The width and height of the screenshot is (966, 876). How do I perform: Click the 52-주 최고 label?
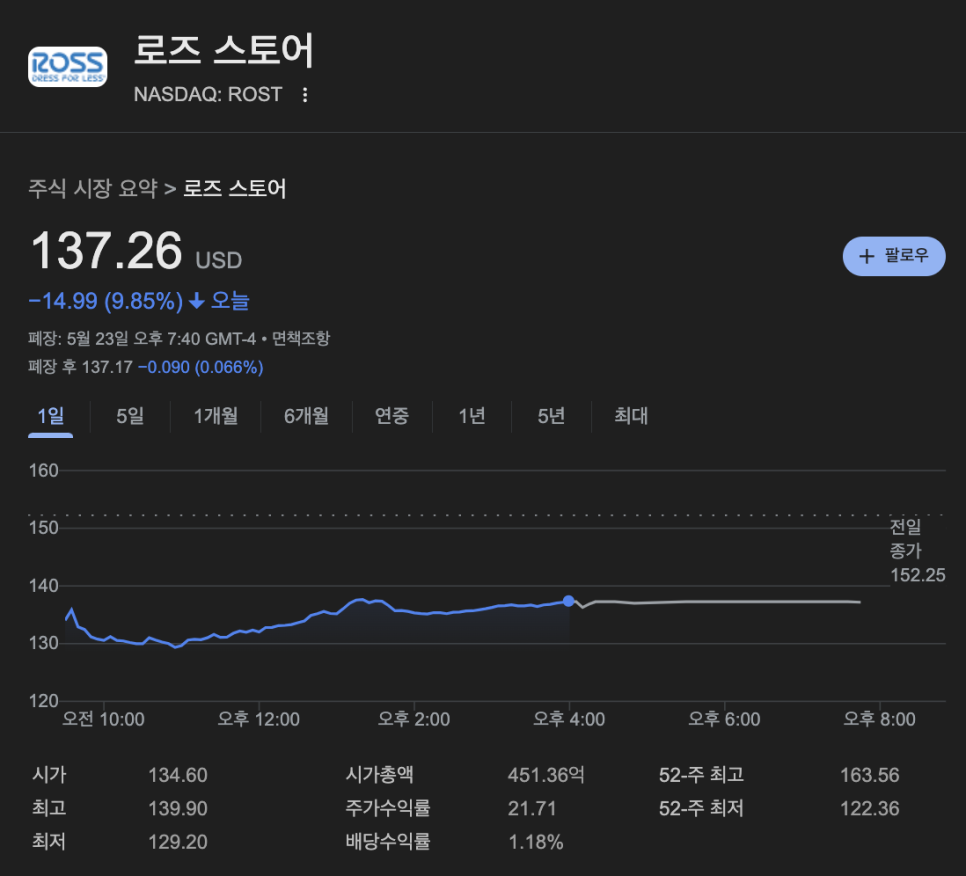click(x=702, y=775)
